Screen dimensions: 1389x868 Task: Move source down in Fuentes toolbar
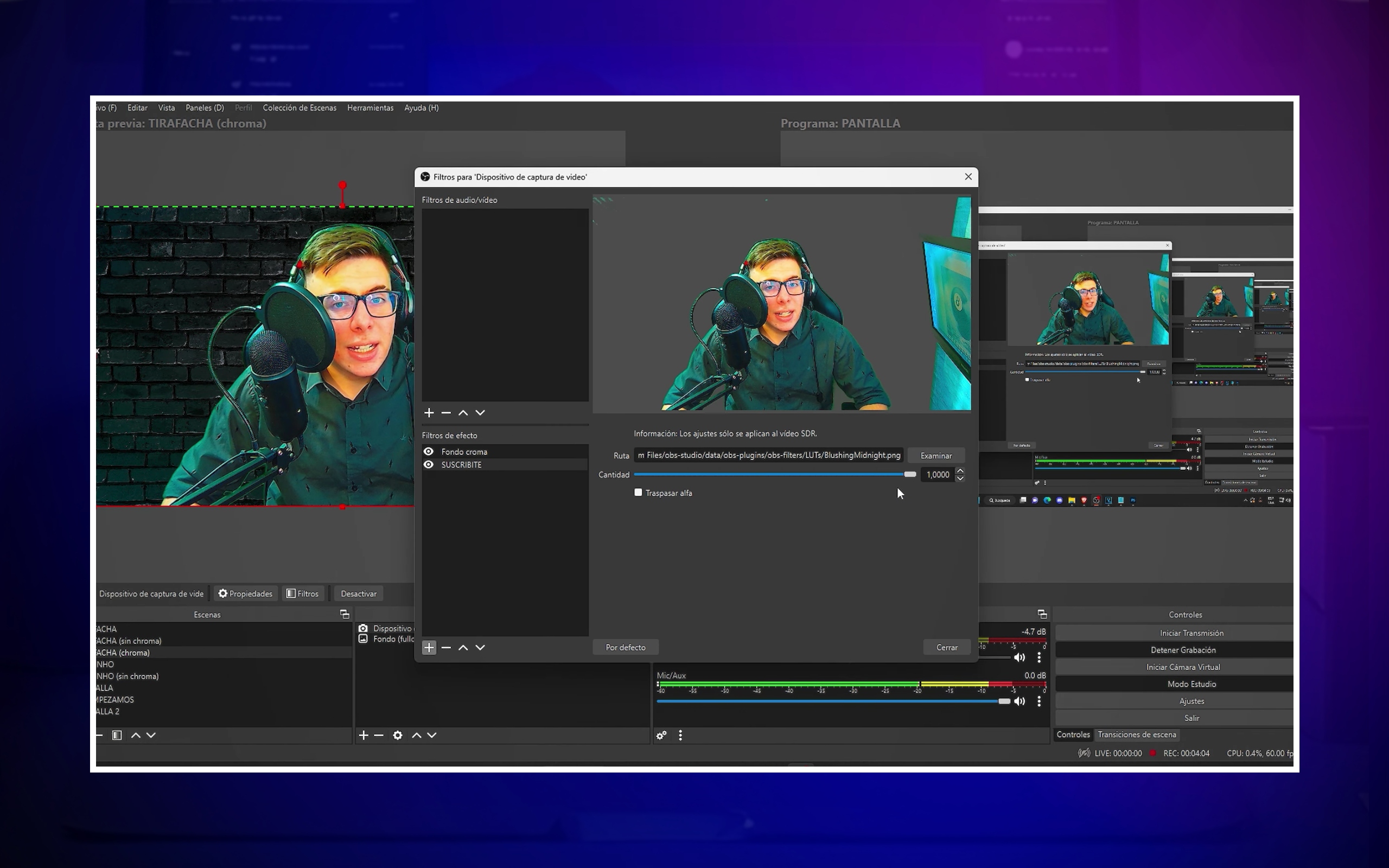tap(432, 736)
